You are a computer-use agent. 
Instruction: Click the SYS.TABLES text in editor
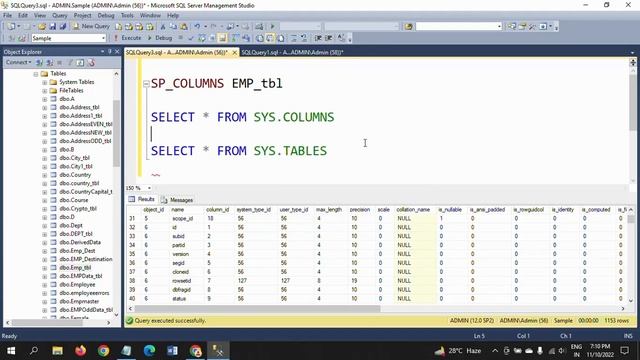coord(290,151)
